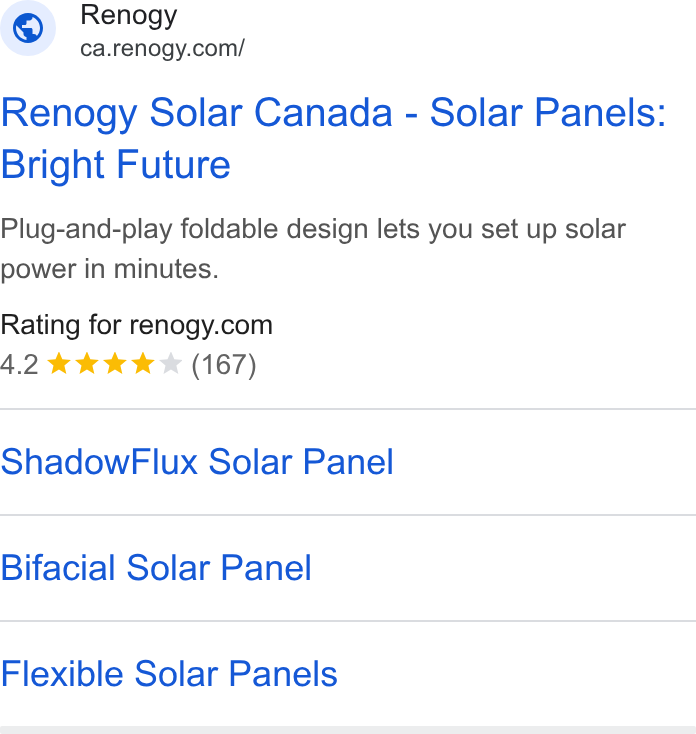Screen dimensions: 696x734
Task: Click the ca.renogy.com/ URL text
Action: [162, 49]
